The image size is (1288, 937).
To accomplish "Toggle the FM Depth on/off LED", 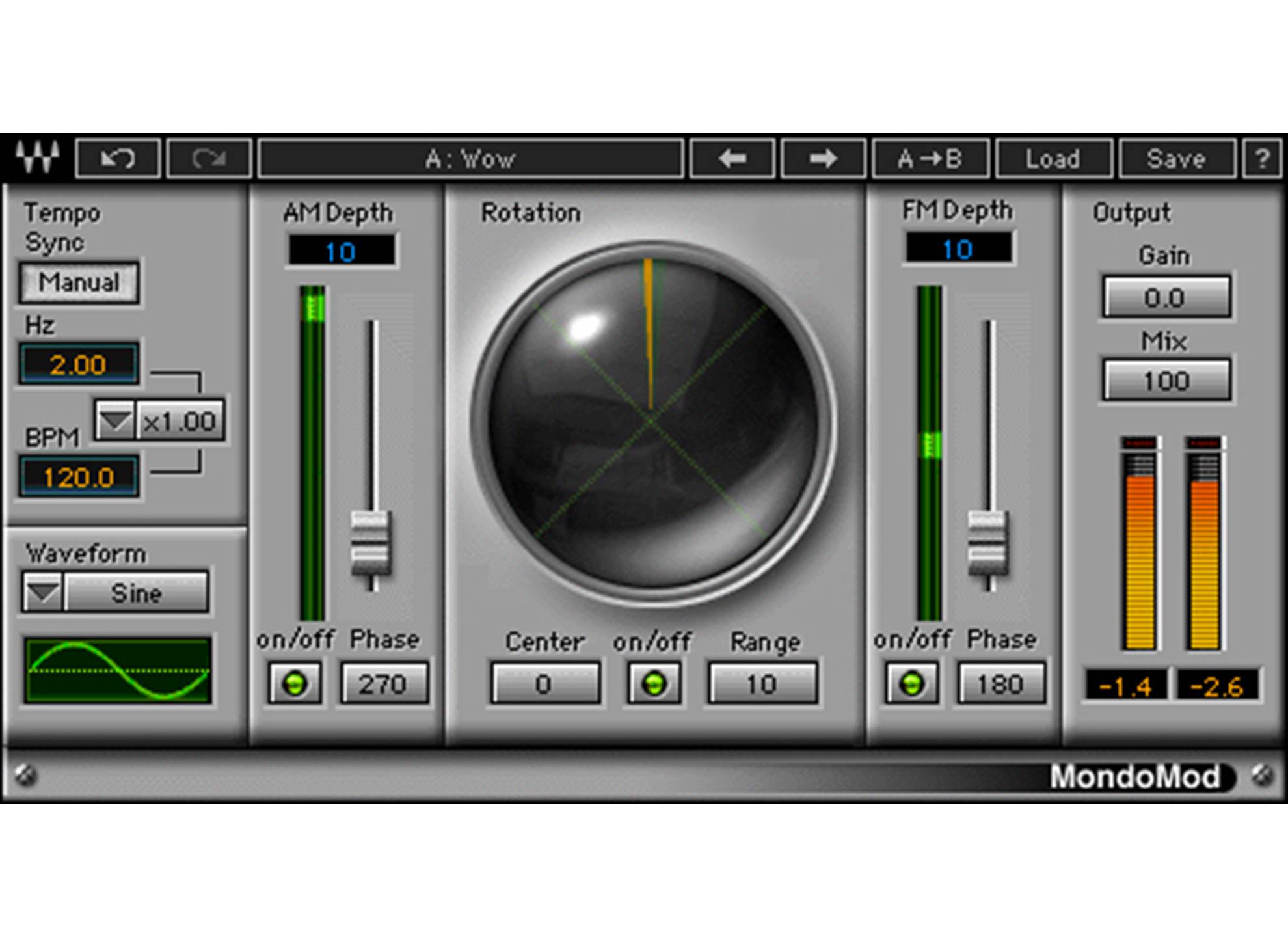I will coord(911,683).
